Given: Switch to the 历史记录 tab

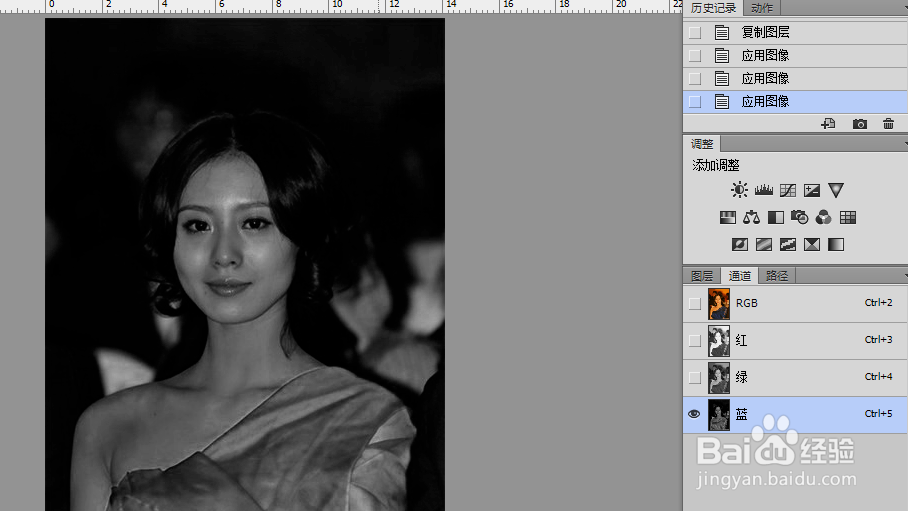Looking at the screenshot, I should pyautogui.click(x=713, y=8).
